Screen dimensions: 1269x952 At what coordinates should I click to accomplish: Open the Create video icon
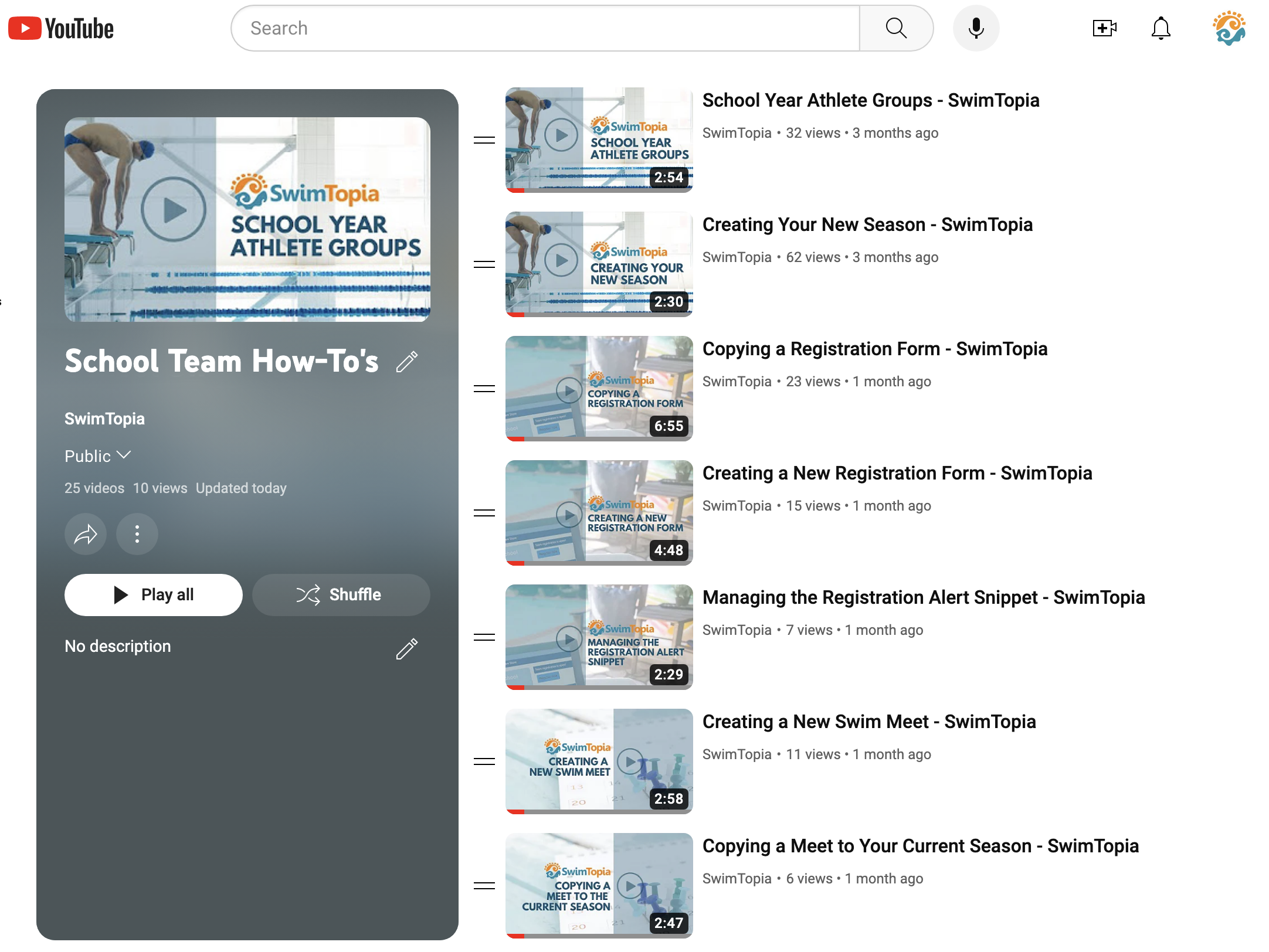click(1104, 28)
